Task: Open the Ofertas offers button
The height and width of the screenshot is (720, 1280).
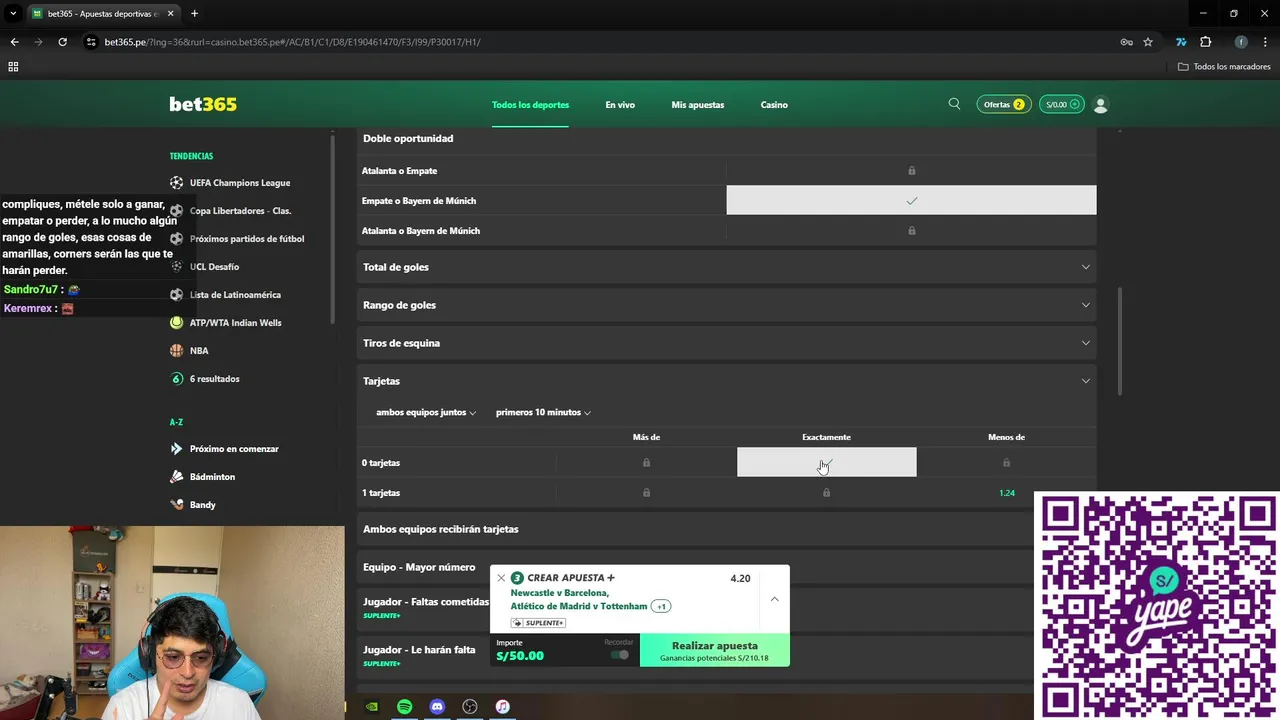Action: pos(1004,104)
